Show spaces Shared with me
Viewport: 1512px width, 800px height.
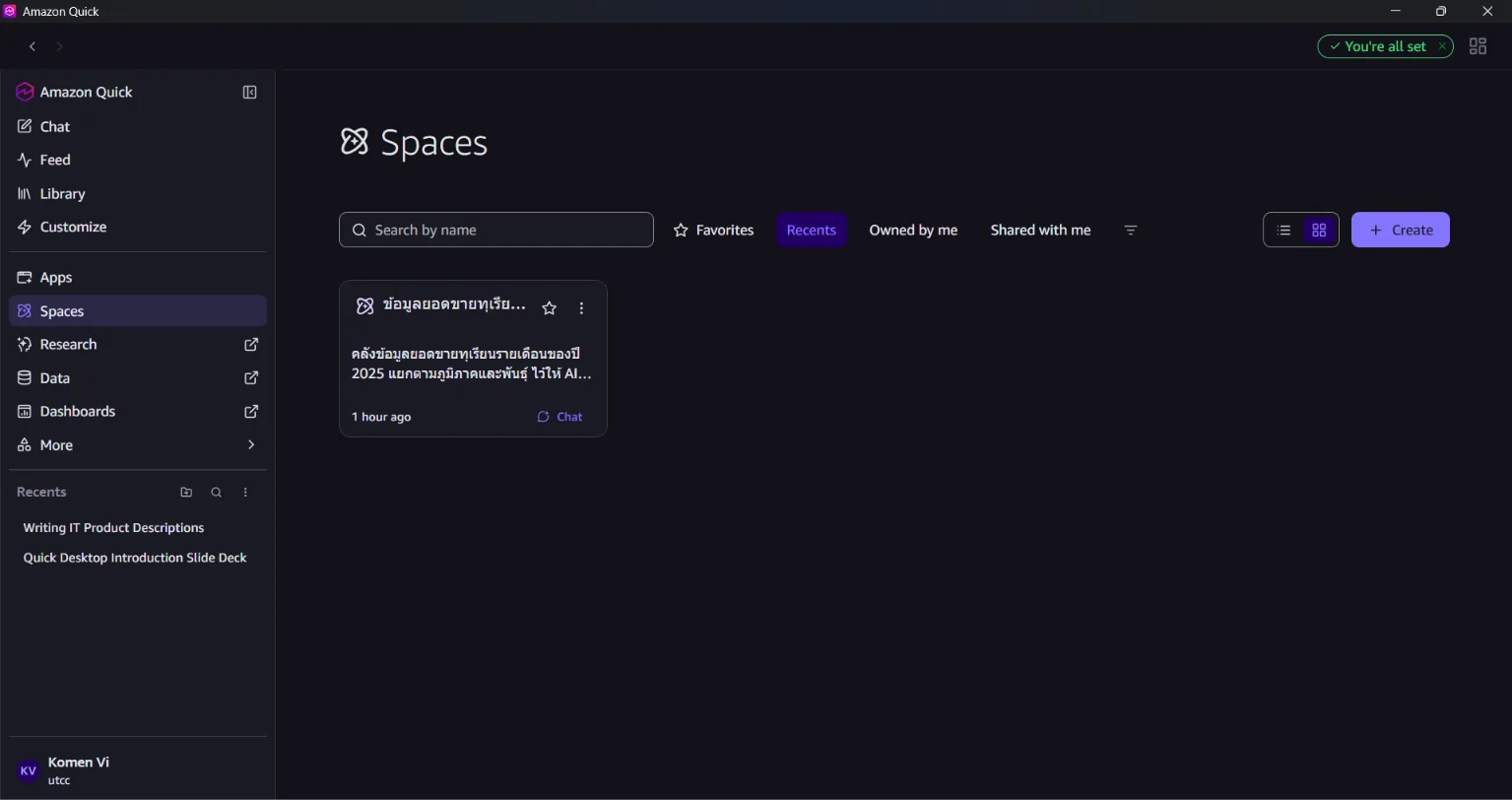click(x=1040, y=231)
